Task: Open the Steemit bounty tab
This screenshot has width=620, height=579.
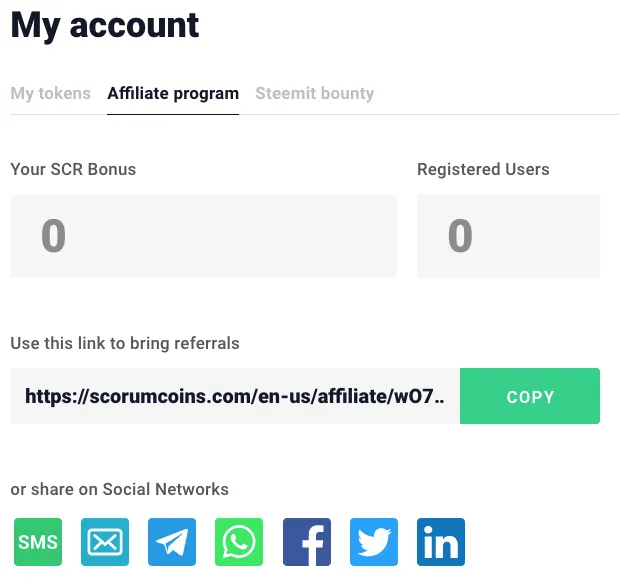Action: (x=314, y=94)
